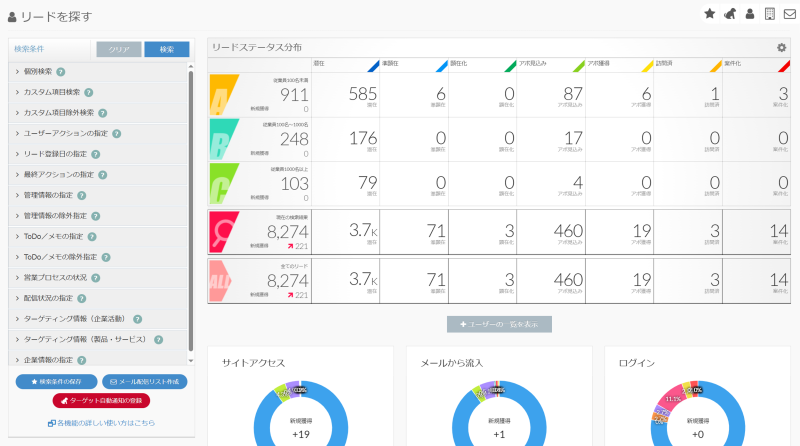Click the アポ見込み column header
This screenshot has width=800, height=446.
point(551,64)
